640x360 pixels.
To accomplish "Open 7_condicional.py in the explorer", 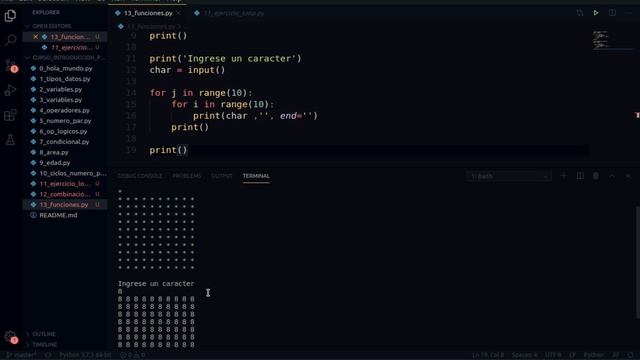I will 65,142.
